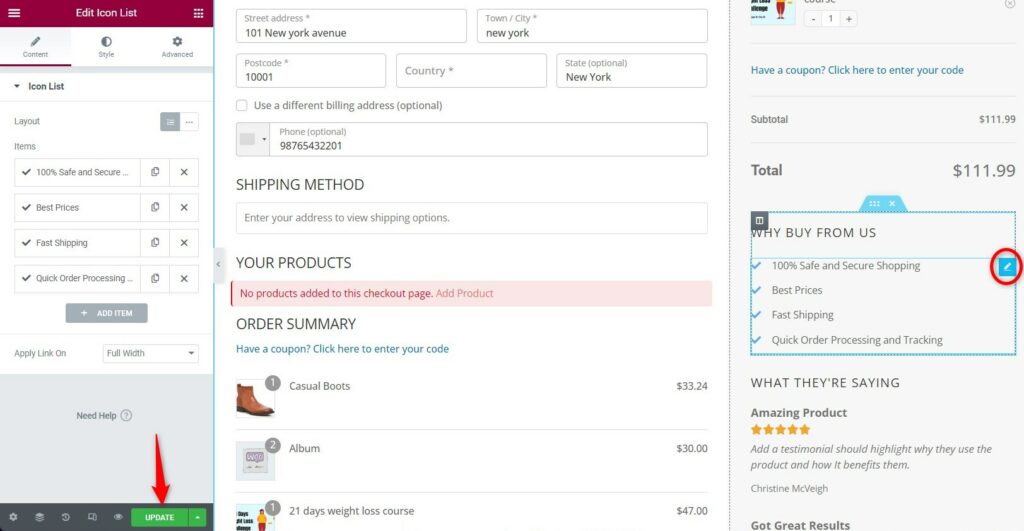This screenshot has width=1024, height=531.
Task: Open the Elementor hamburger menu
Action: pyautogui.click(x=14, y=12)
